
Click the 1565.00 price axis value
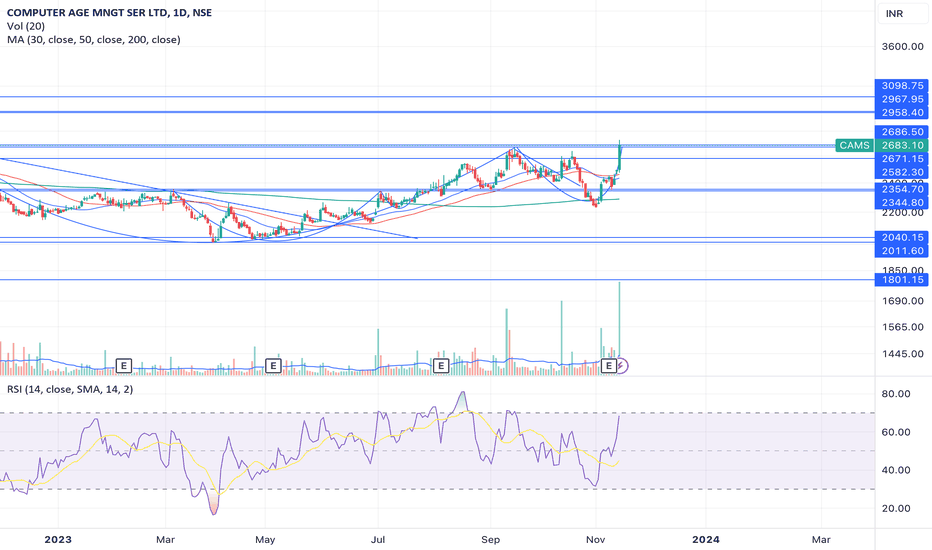click(x=902, y=327)
